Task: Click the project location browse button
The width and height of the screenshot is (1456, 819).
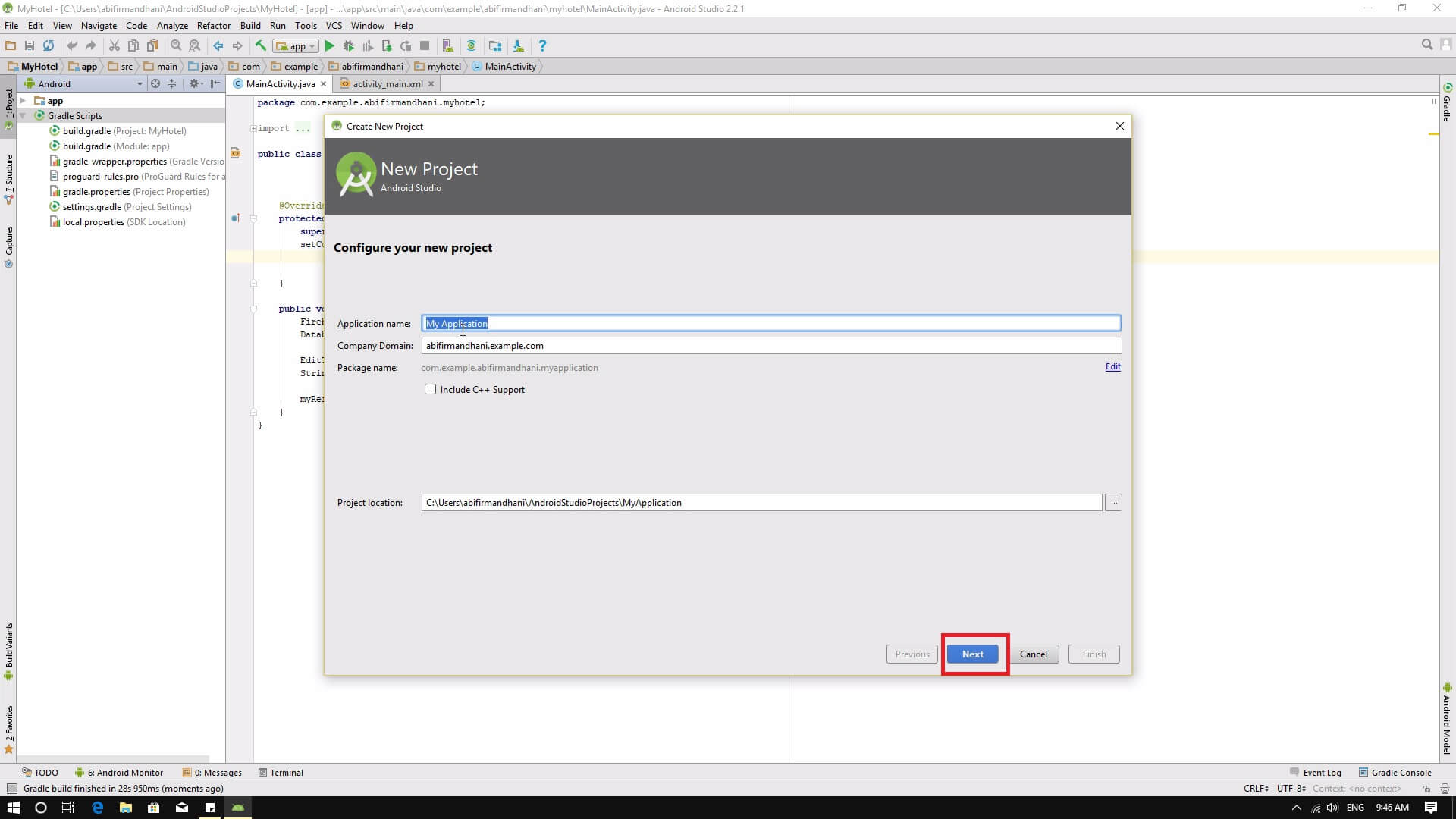Action: (1112, 502)
